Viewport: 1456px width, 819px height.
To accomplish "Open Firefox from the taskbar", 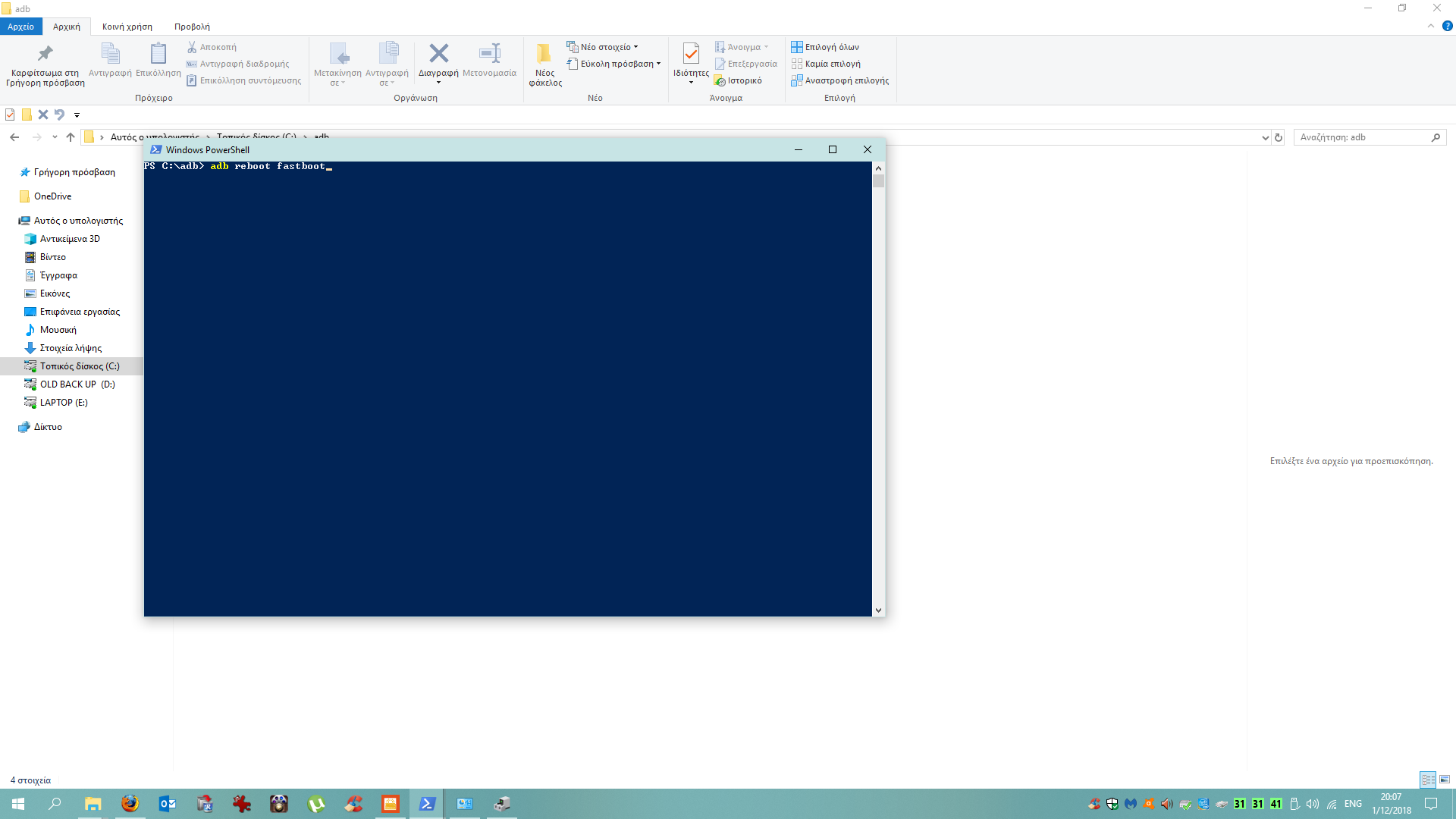I will click(x=130, y=804).
